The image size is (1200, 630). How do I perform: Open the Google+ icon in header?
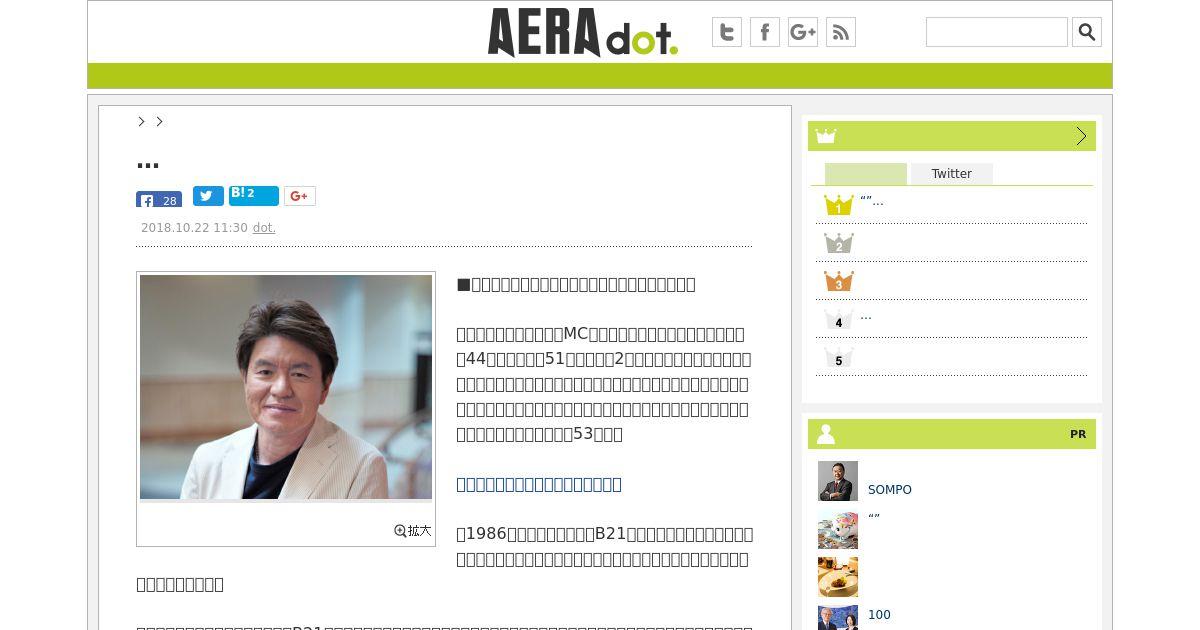[803, 32]
